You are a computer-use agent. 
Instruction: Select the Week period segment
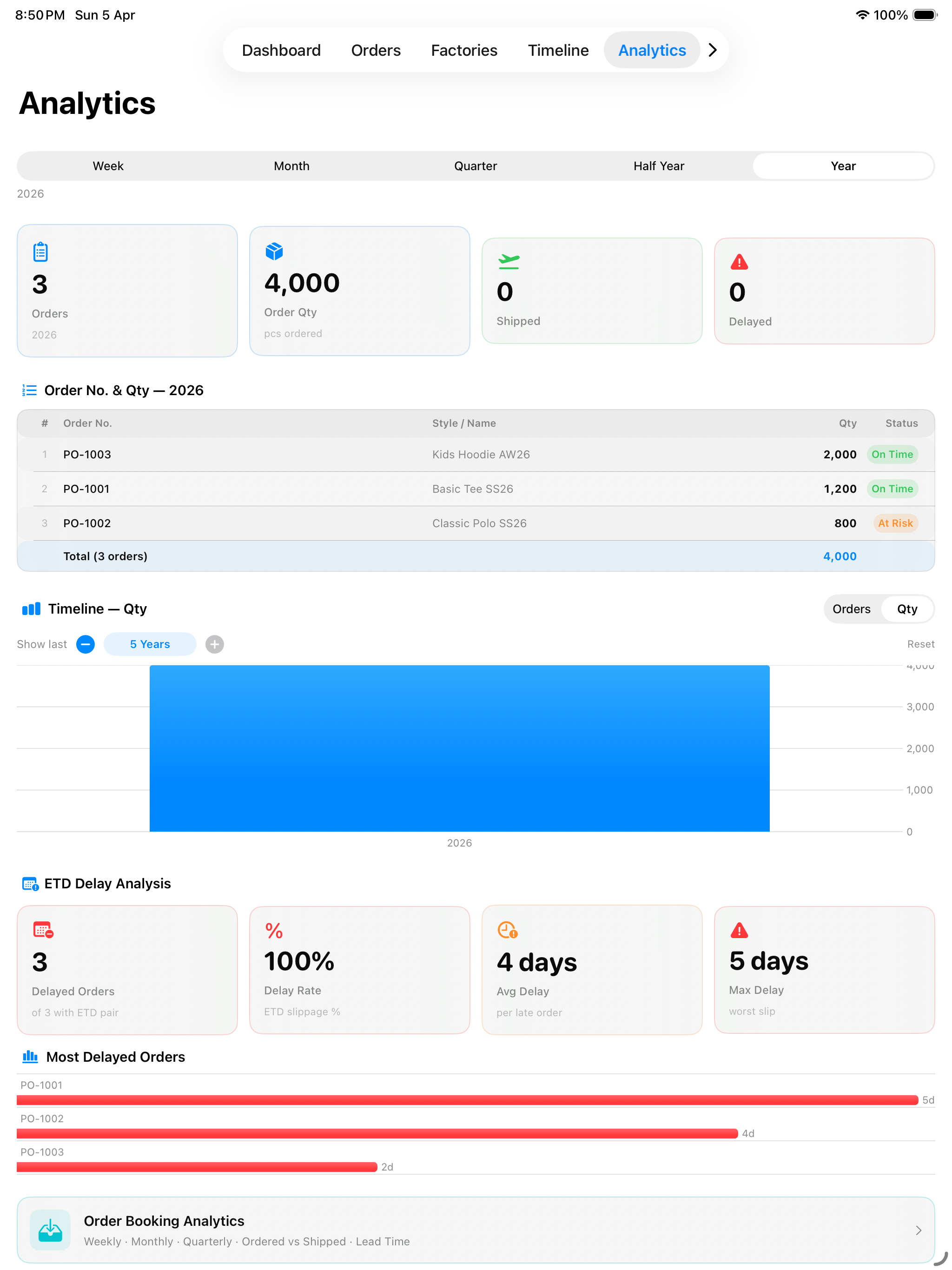(108, 166)
